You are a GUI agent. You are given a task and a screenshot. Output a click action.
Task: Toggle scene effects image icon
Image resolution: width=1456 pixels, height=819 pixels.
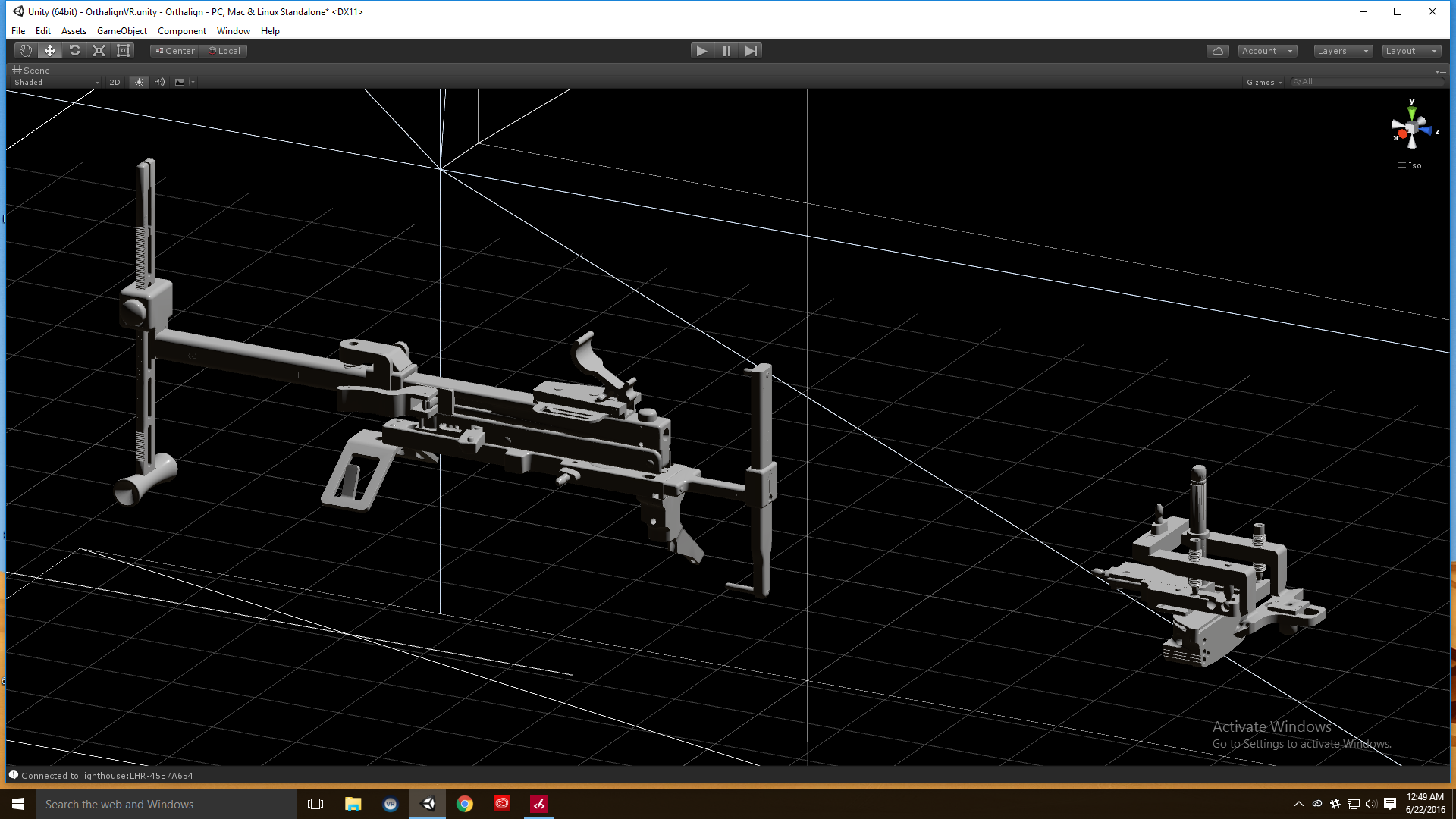point(180,82)
